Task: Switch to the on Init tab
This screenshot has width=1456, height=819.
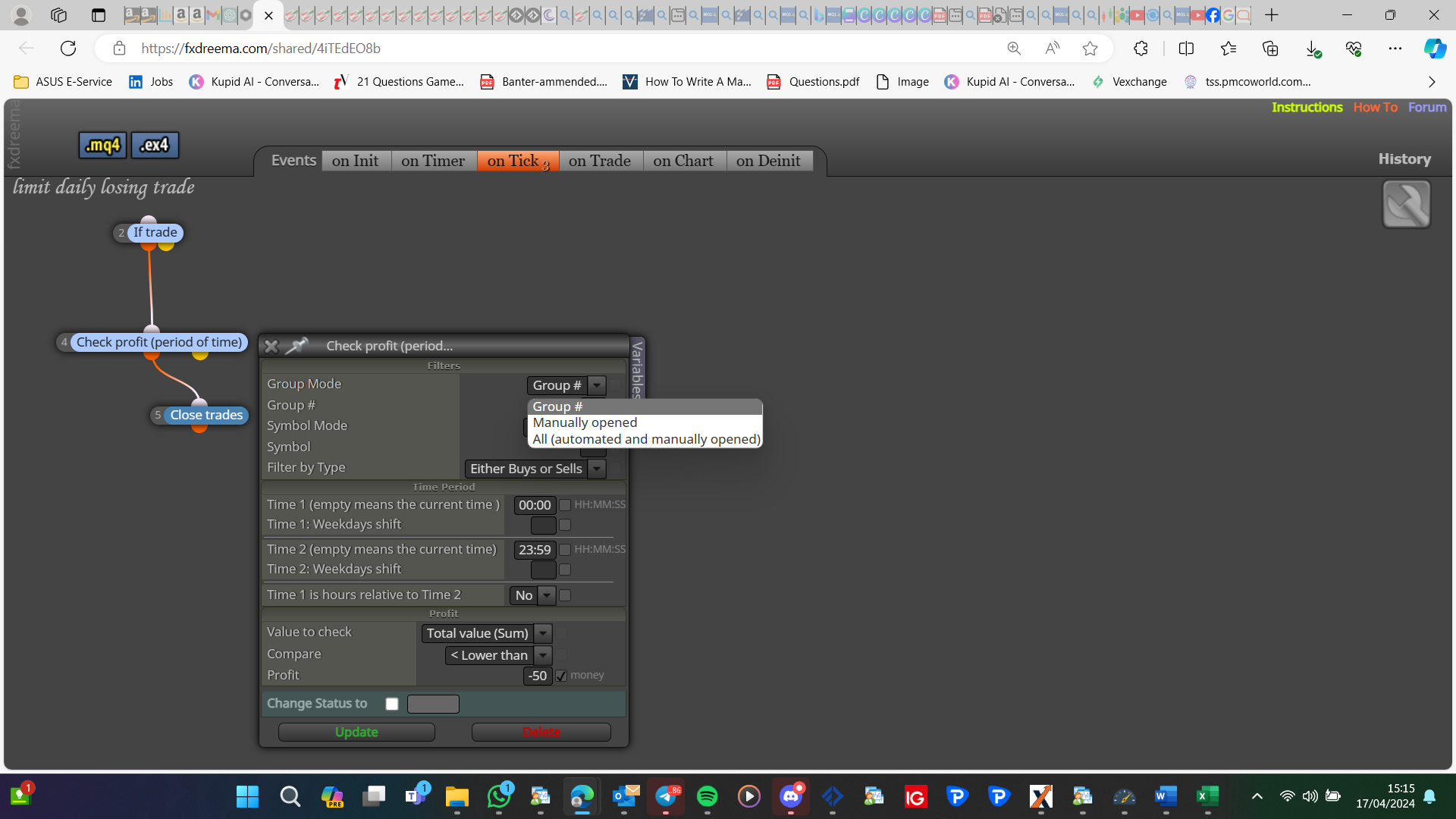Action: (x=356, y=161)
